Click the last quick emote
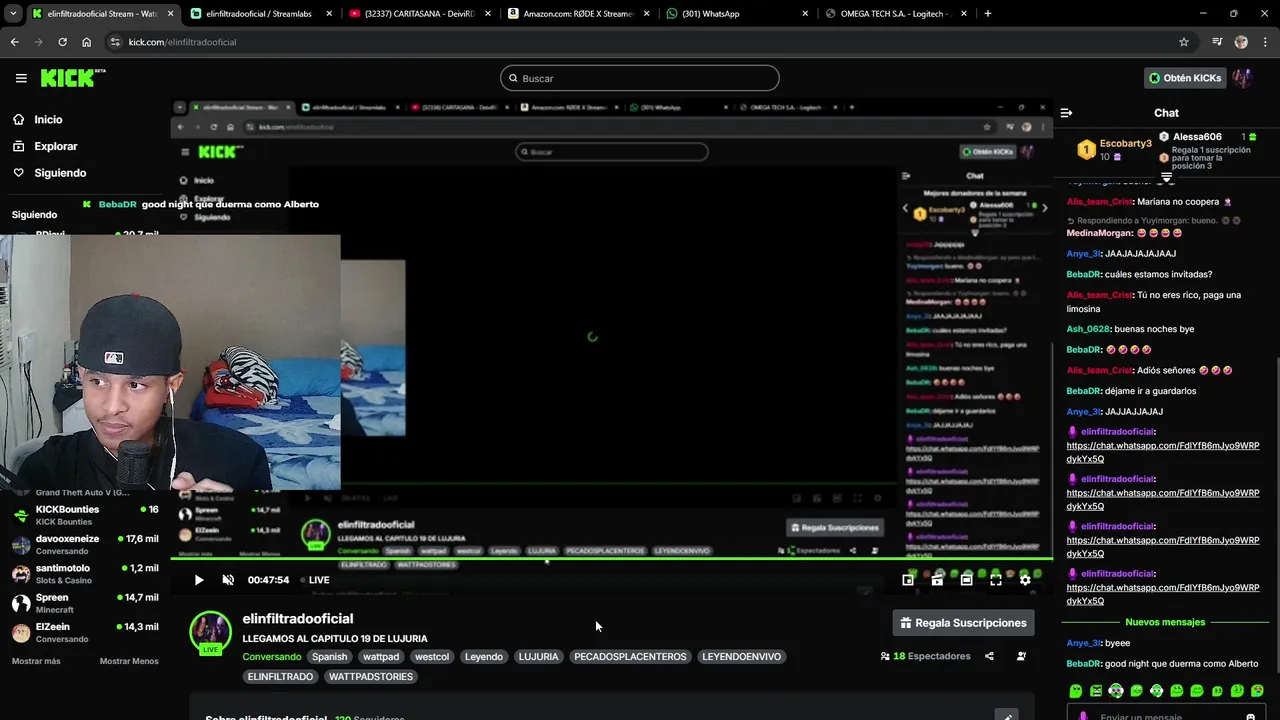 click(1257, 691)
